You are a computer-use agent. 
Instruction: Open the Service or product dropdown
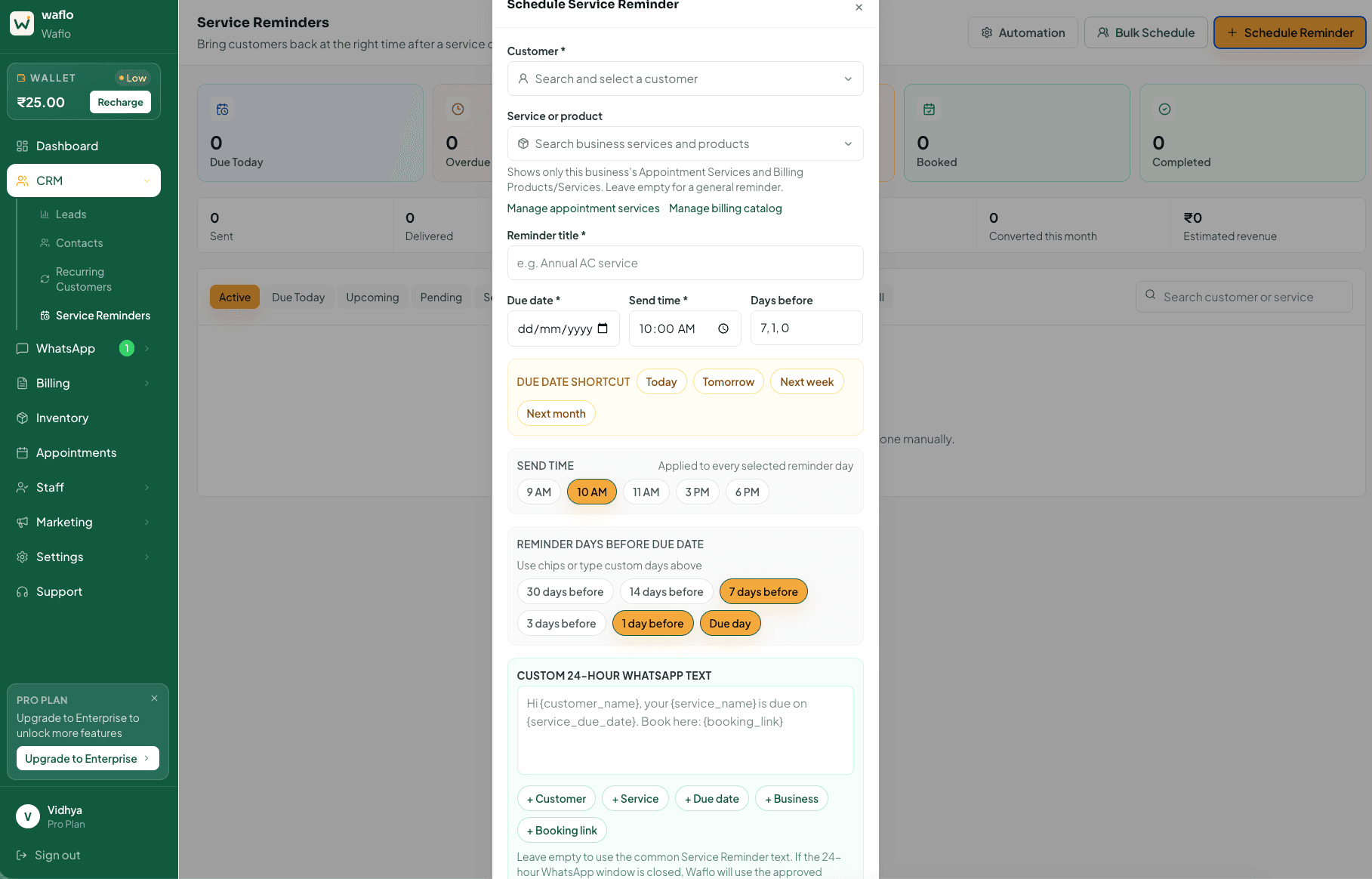(685, 143)
